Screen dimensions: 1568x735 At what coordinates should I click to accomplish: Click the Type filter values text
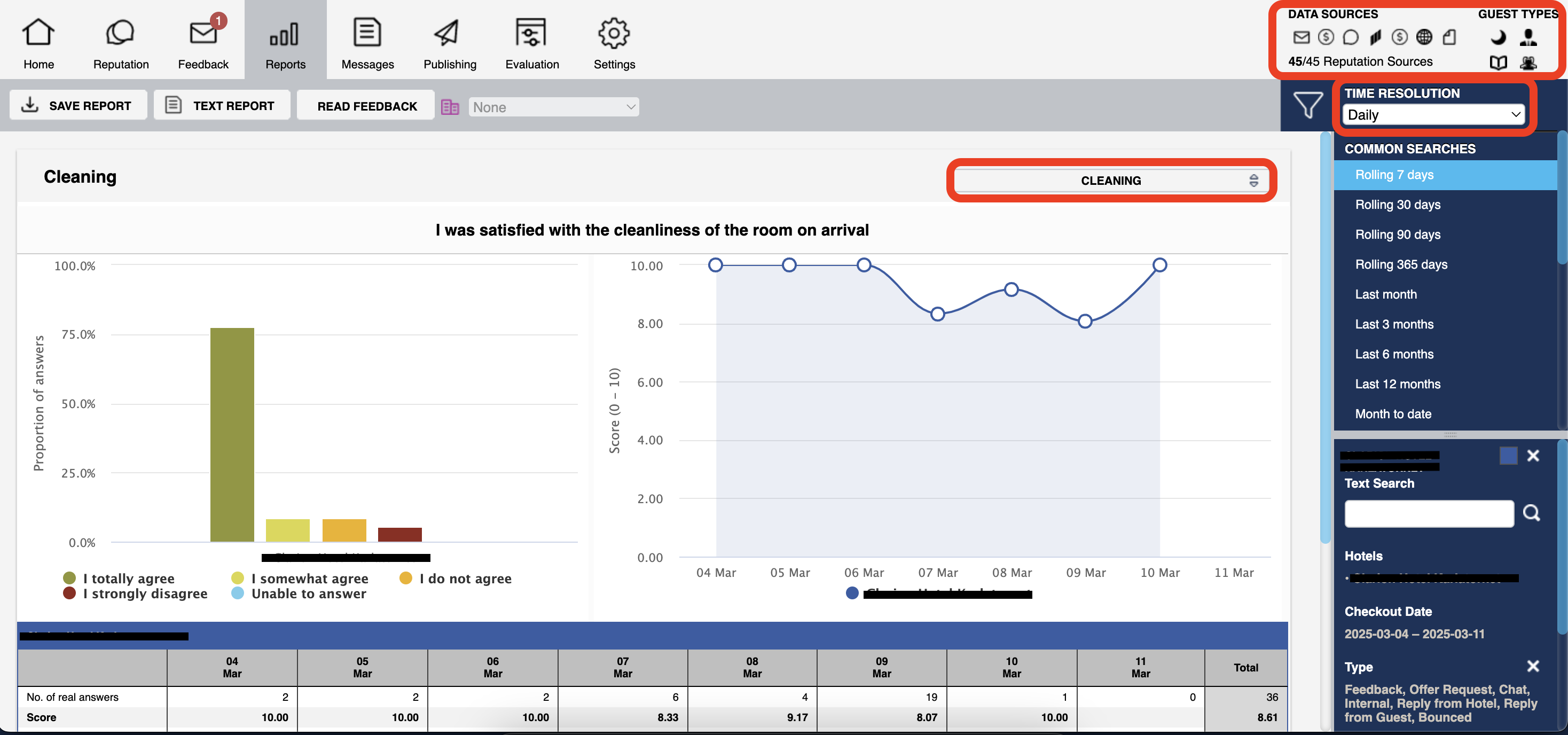click(1441, 703)
